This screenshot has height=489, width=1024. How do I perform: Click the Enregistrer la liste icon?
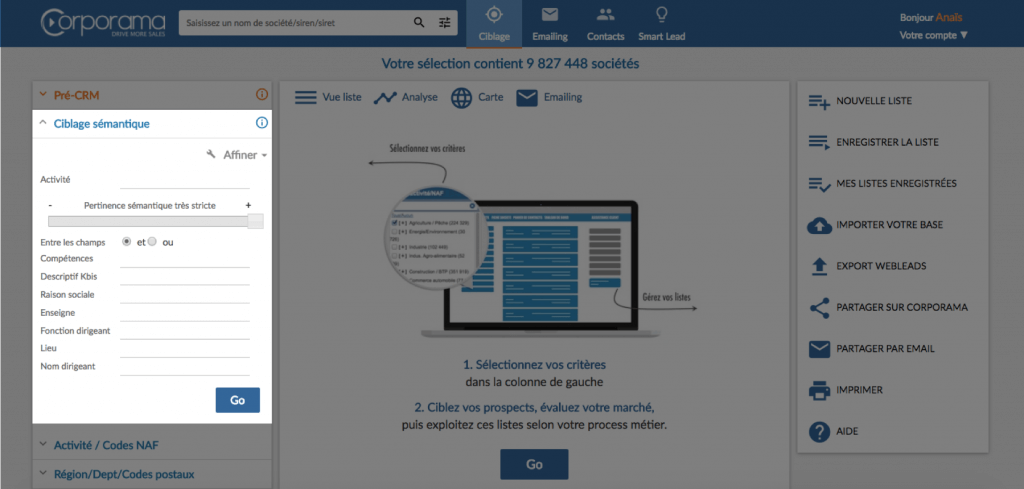(x=819, y=142)
